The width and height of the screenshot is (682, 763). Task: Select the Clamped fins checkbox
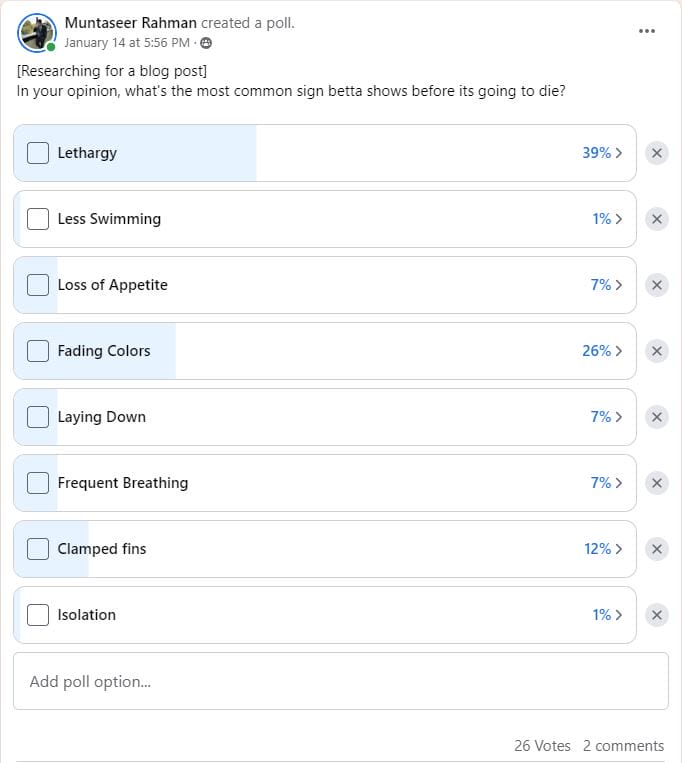(x=38, y=549)
